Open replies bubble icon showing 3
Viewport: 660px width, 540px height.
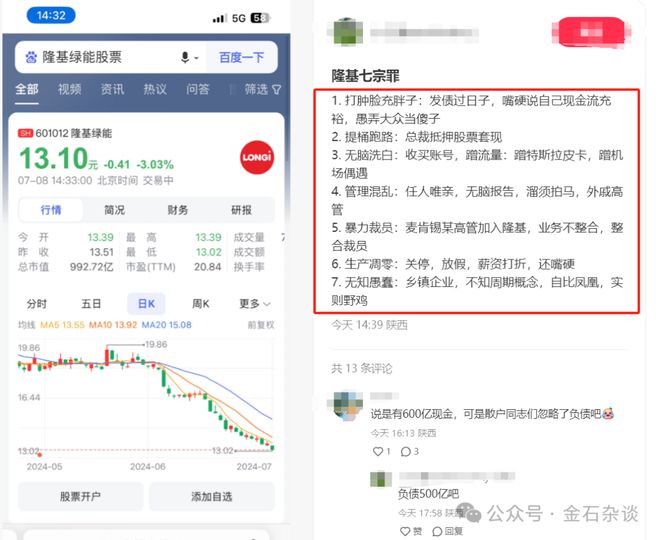pos(405,452)
